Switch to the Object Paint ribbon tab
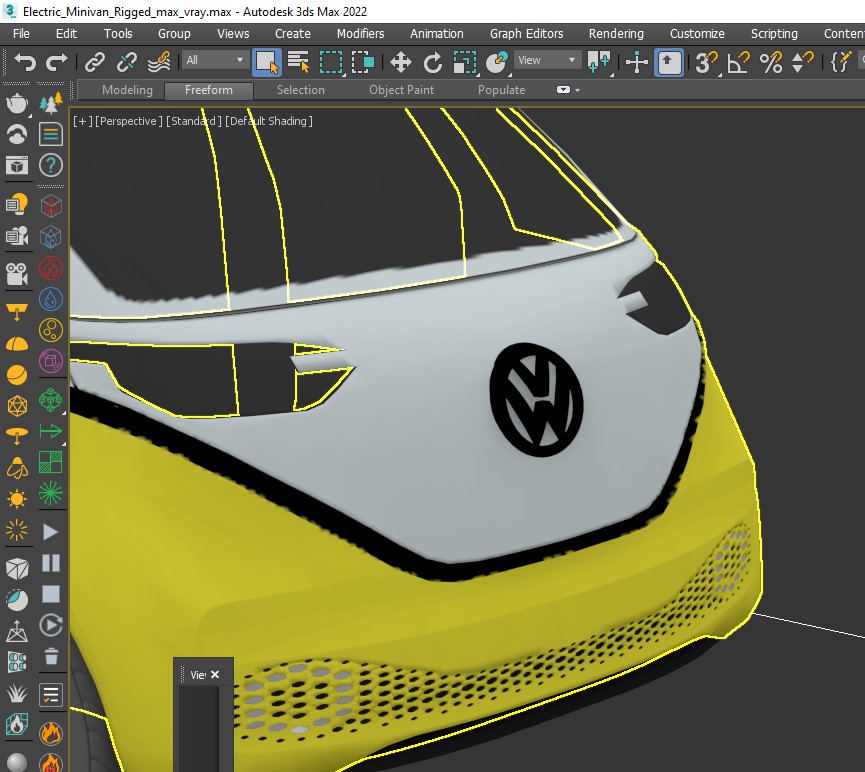865x772 pixels. click(x=401, y=90)
